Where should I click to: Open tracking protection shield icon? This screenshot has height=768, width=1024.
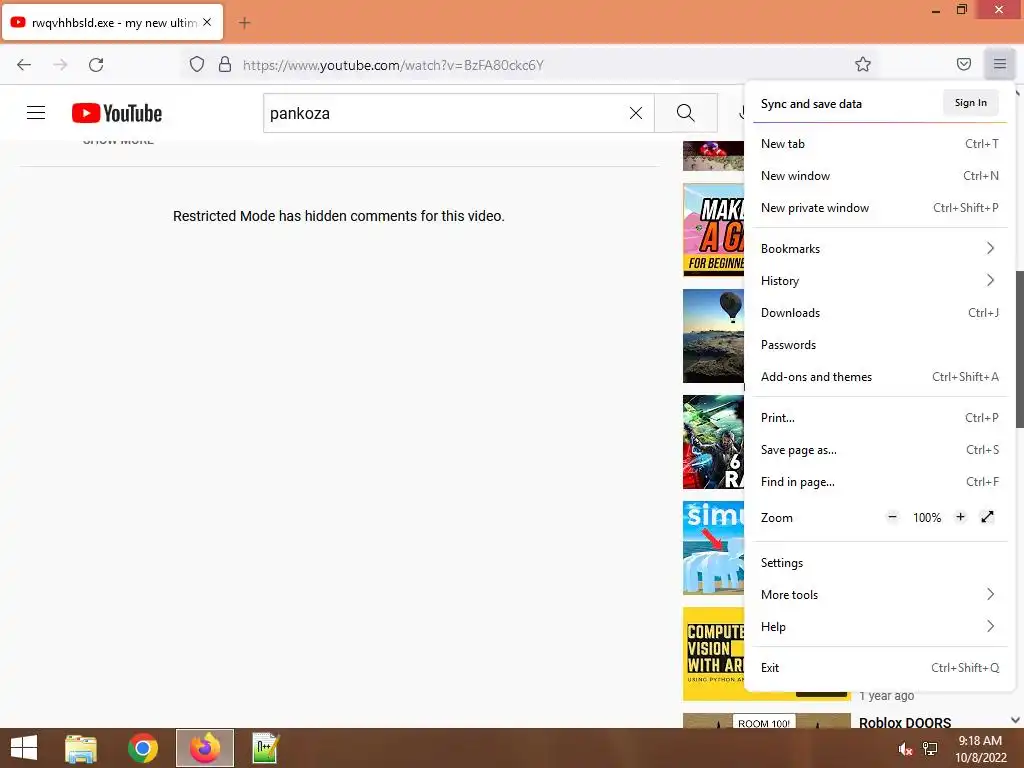pos(197,64)
